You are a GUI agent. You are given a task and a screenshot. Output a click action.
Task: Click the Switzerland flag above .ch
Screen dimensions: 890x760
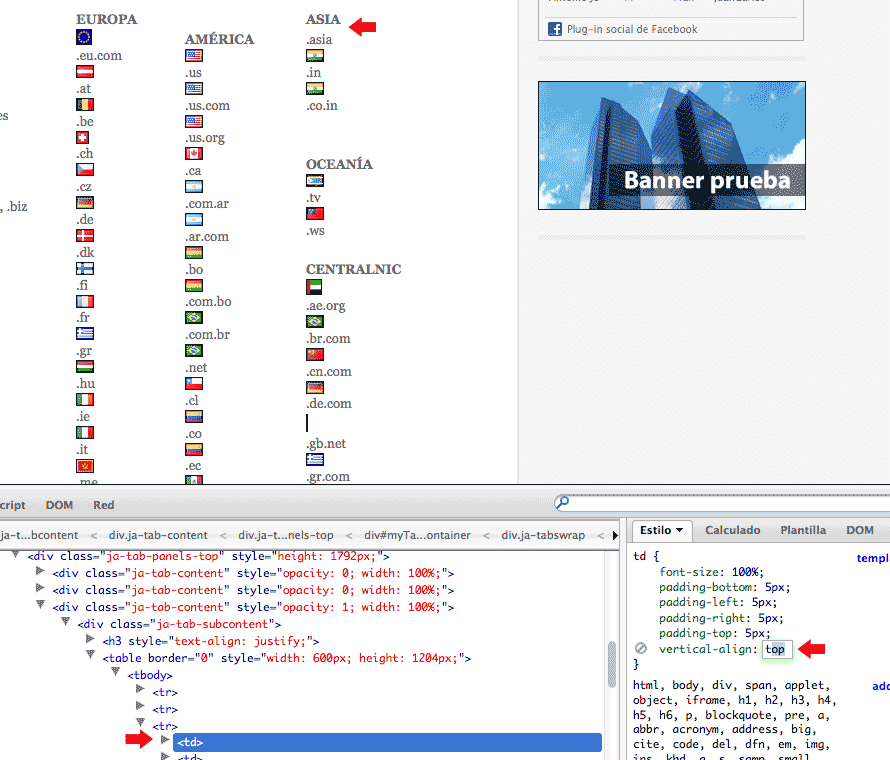point(83,137)
